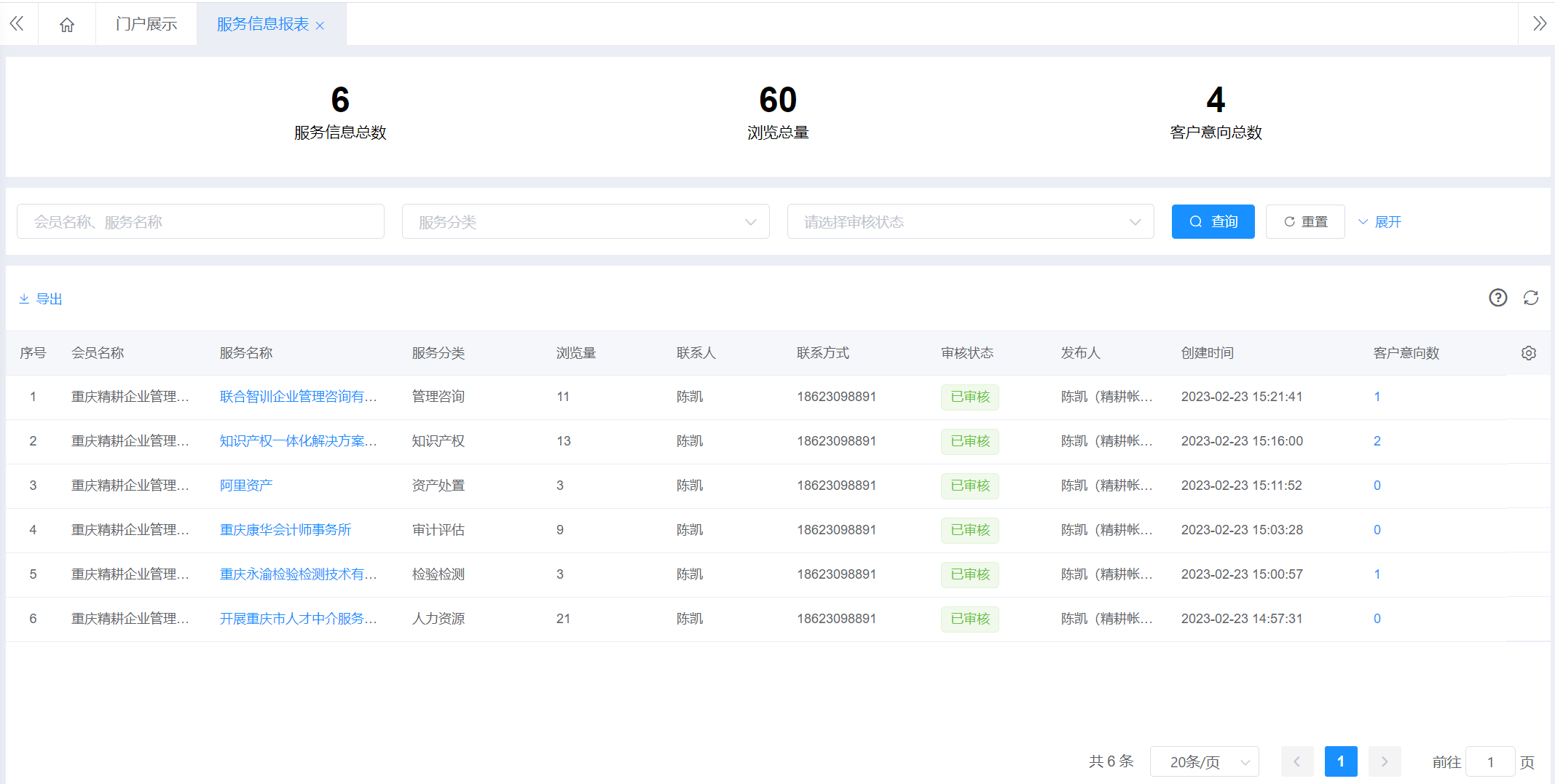This screenshot has height=784, width=1555.
Task: Click the 重置 reset button
Action: click(x=1305, y=221)
